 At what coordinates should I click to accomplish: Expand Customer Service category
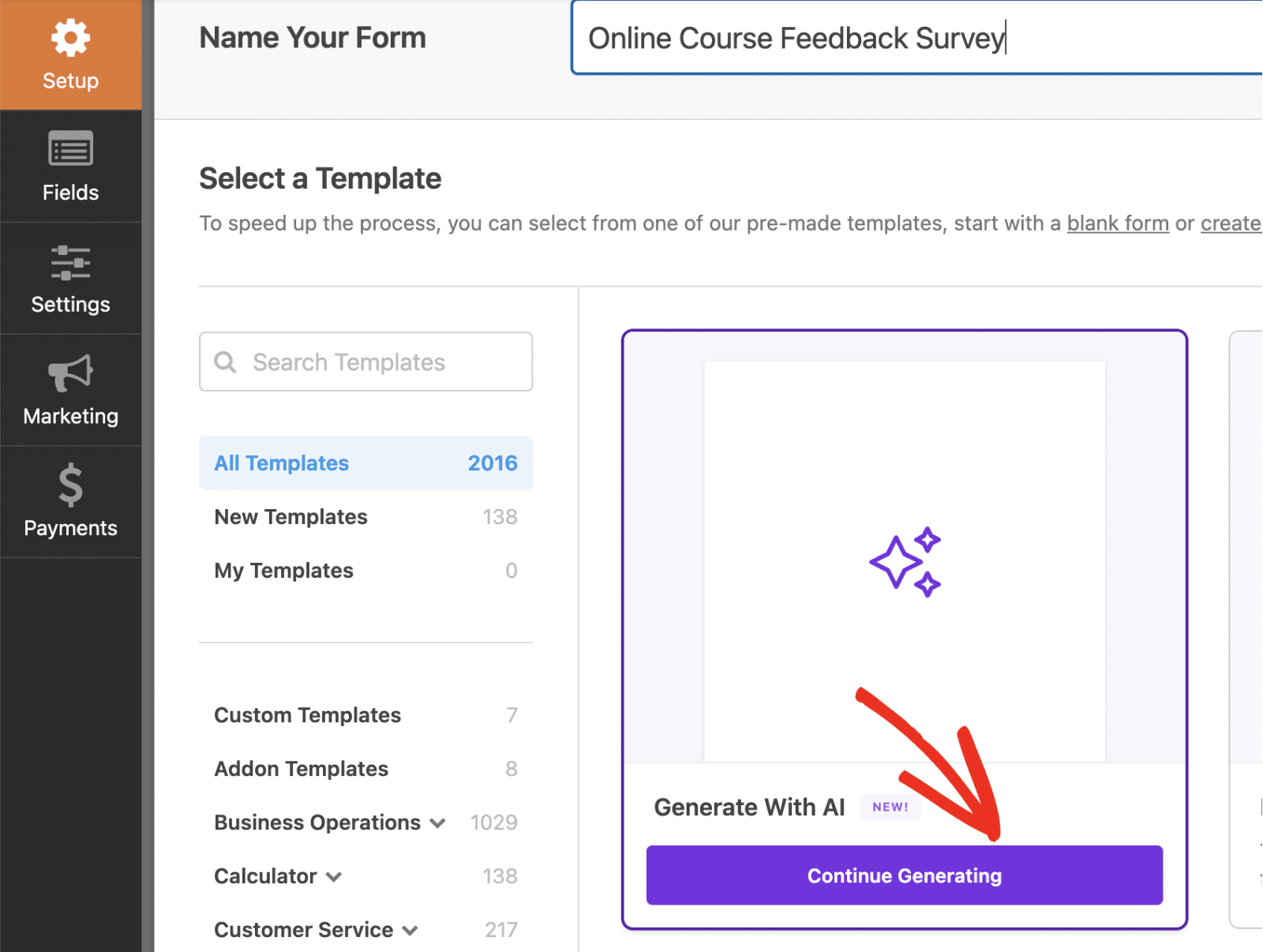pos(410,931)
